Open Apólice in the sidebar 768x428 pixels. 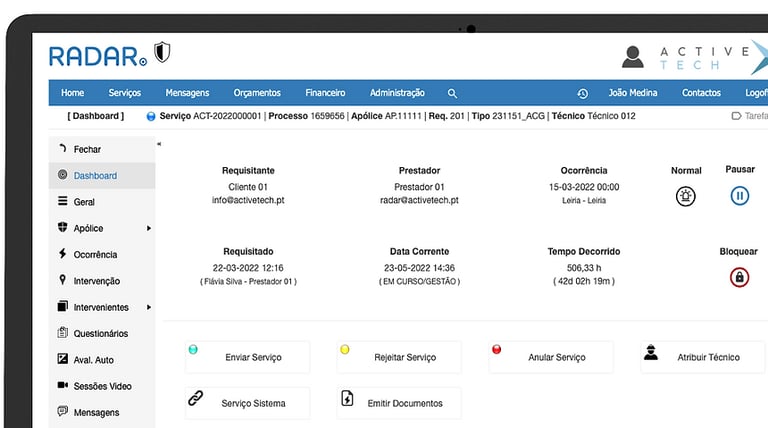coord(102,228)
